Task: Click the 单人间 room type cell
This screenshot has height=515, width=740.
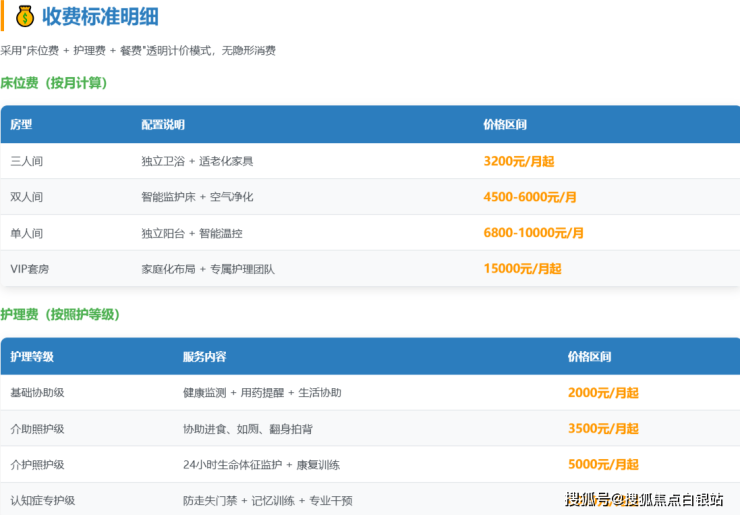Action: tap(27, 233)
